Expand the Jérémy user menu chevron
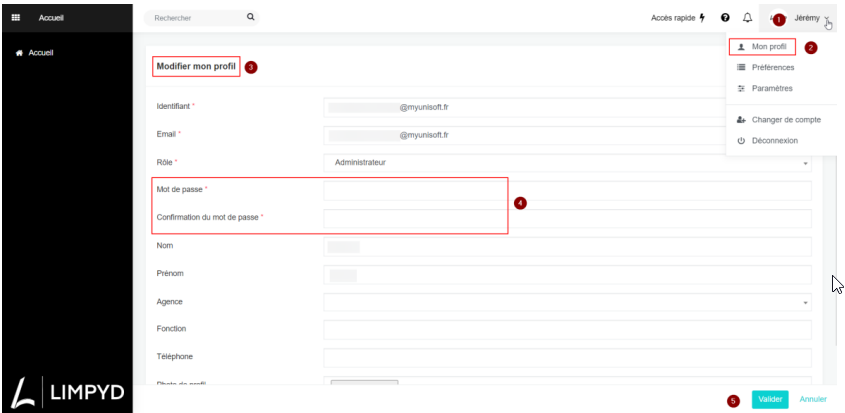Viewport: 845px width, 413px height. pyautogui.click(x=826, y=18)
